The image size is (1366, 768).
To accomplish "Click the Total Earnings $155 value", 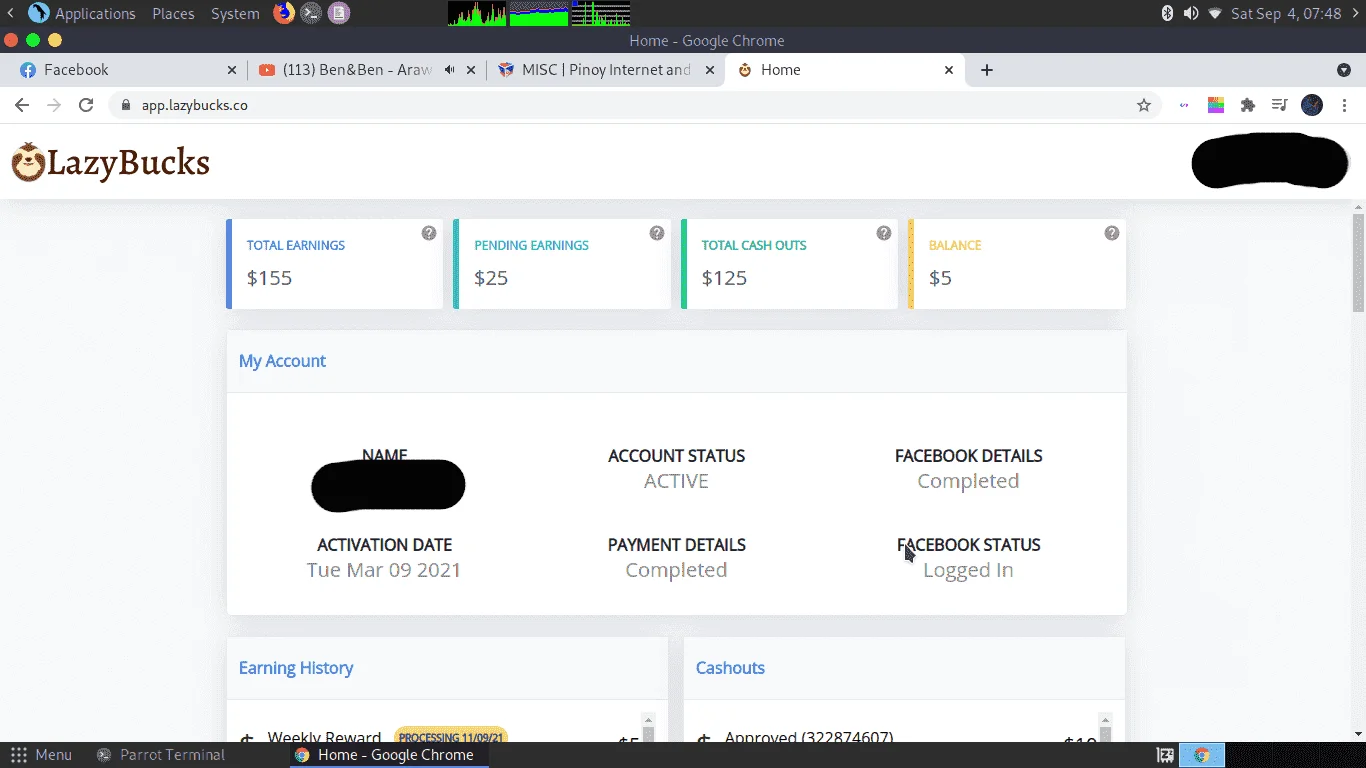I will 269,278.
